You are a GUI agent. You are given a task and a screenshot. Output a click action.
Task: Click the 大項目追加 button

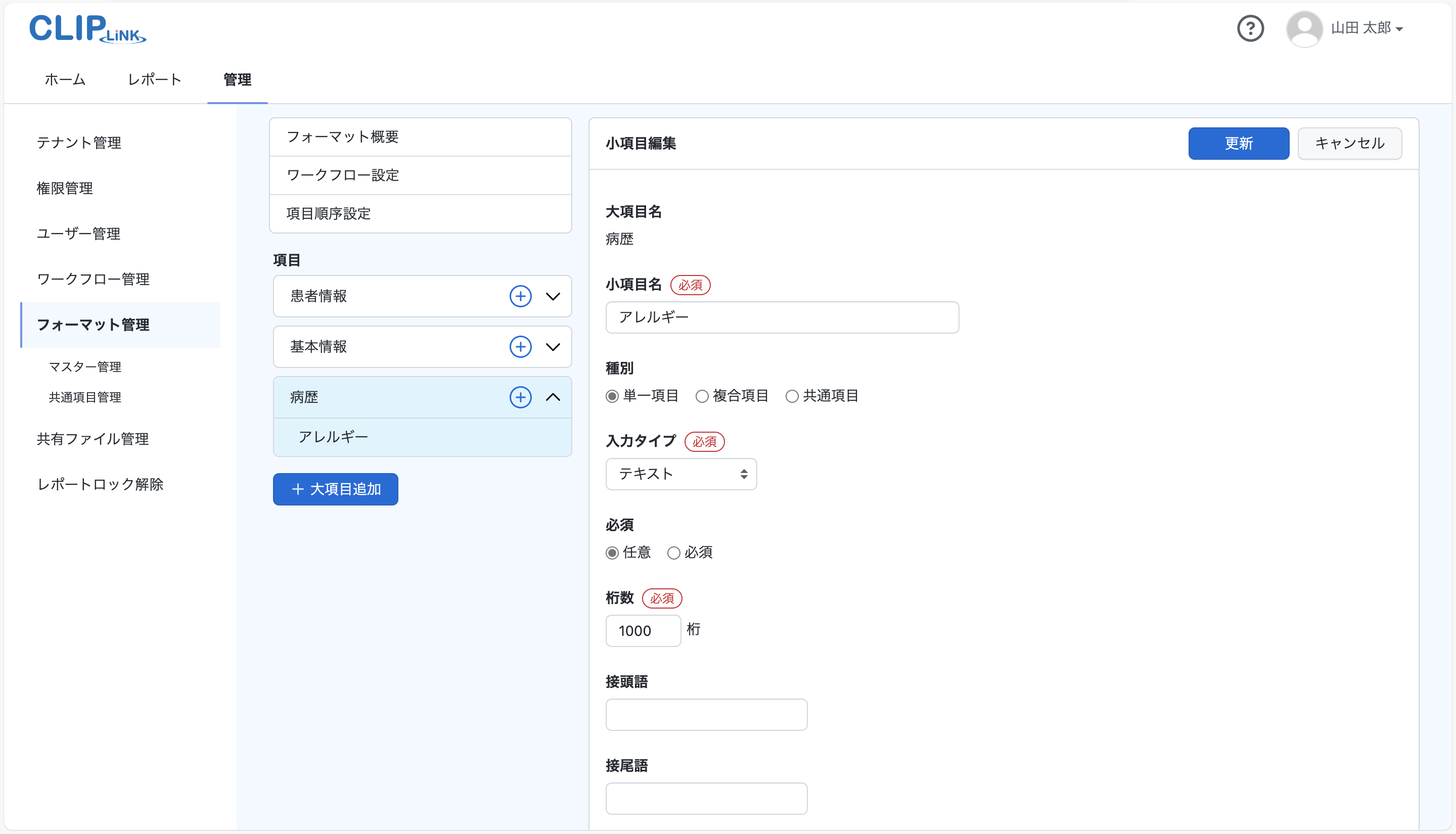(x=335, y=489)
